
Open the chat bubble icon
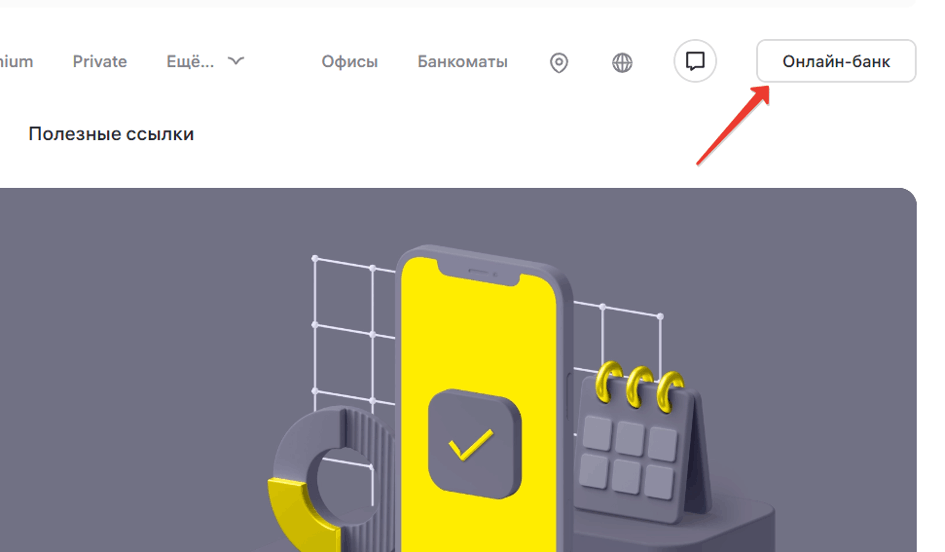695,61
